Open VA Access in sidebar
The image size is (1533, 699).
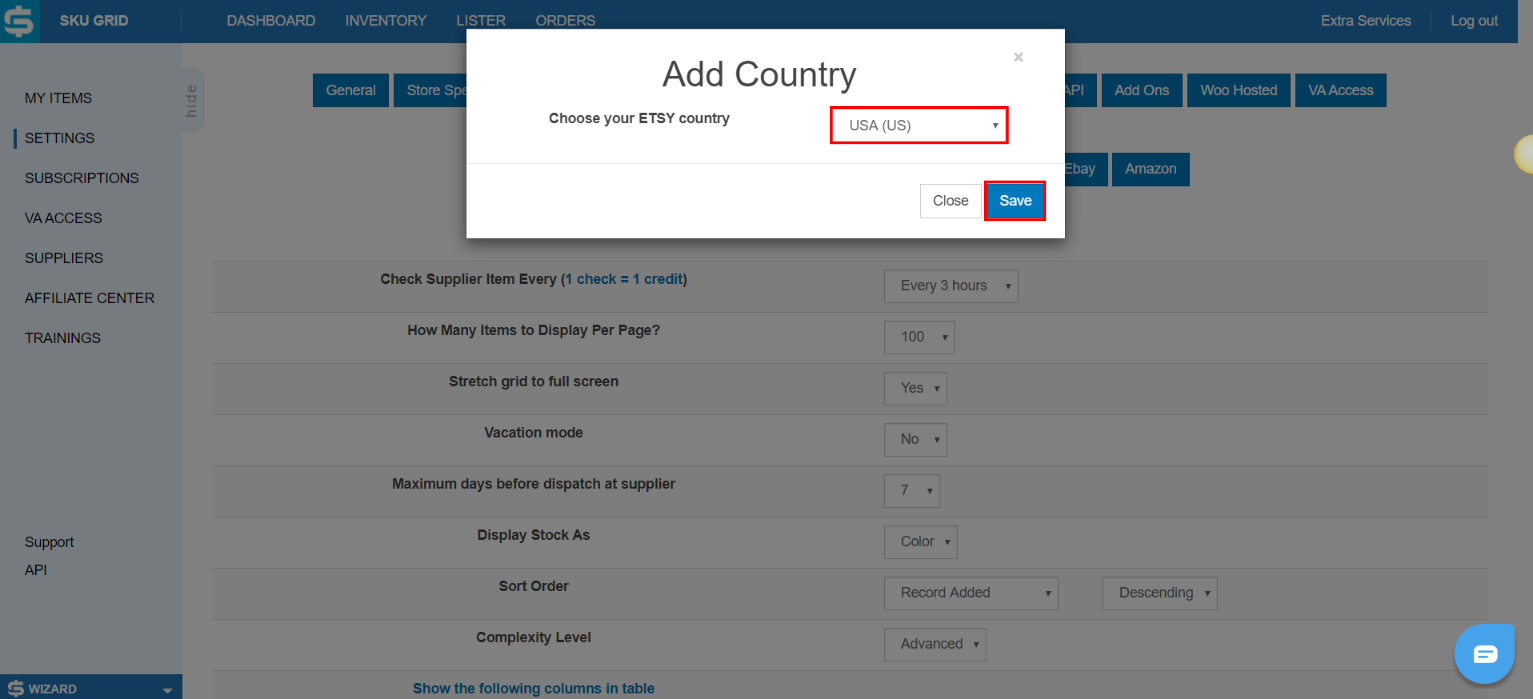pos(63,218)
